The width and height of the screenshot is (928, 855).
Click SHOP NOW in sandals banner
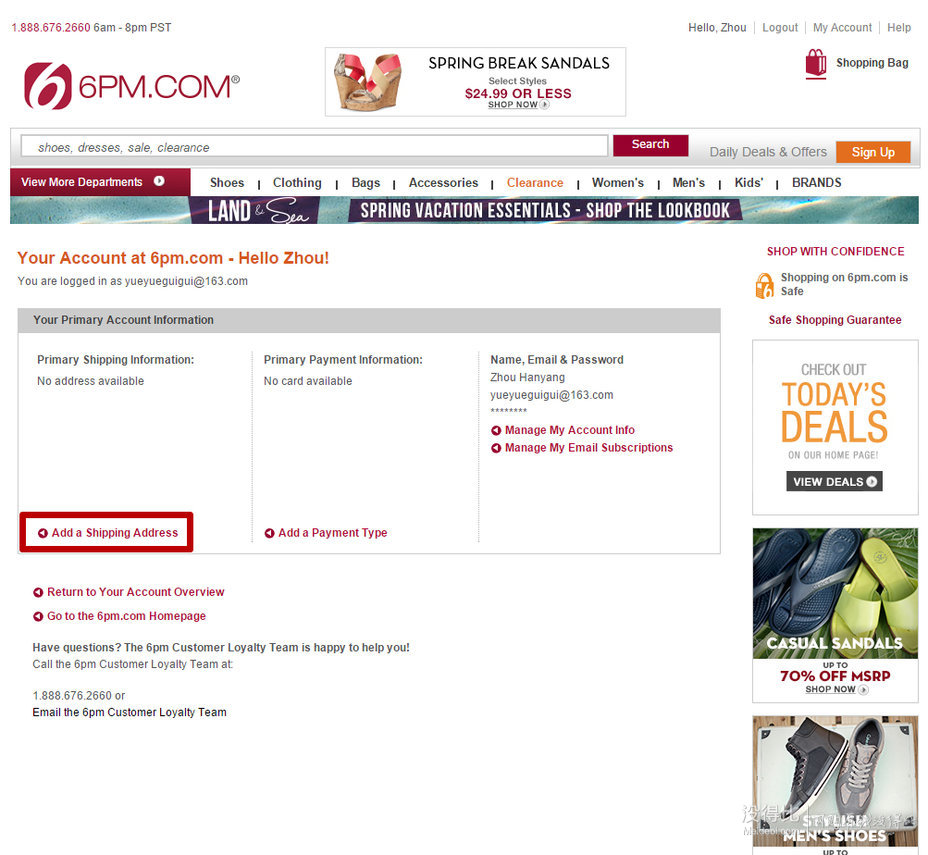click(518, 105)
